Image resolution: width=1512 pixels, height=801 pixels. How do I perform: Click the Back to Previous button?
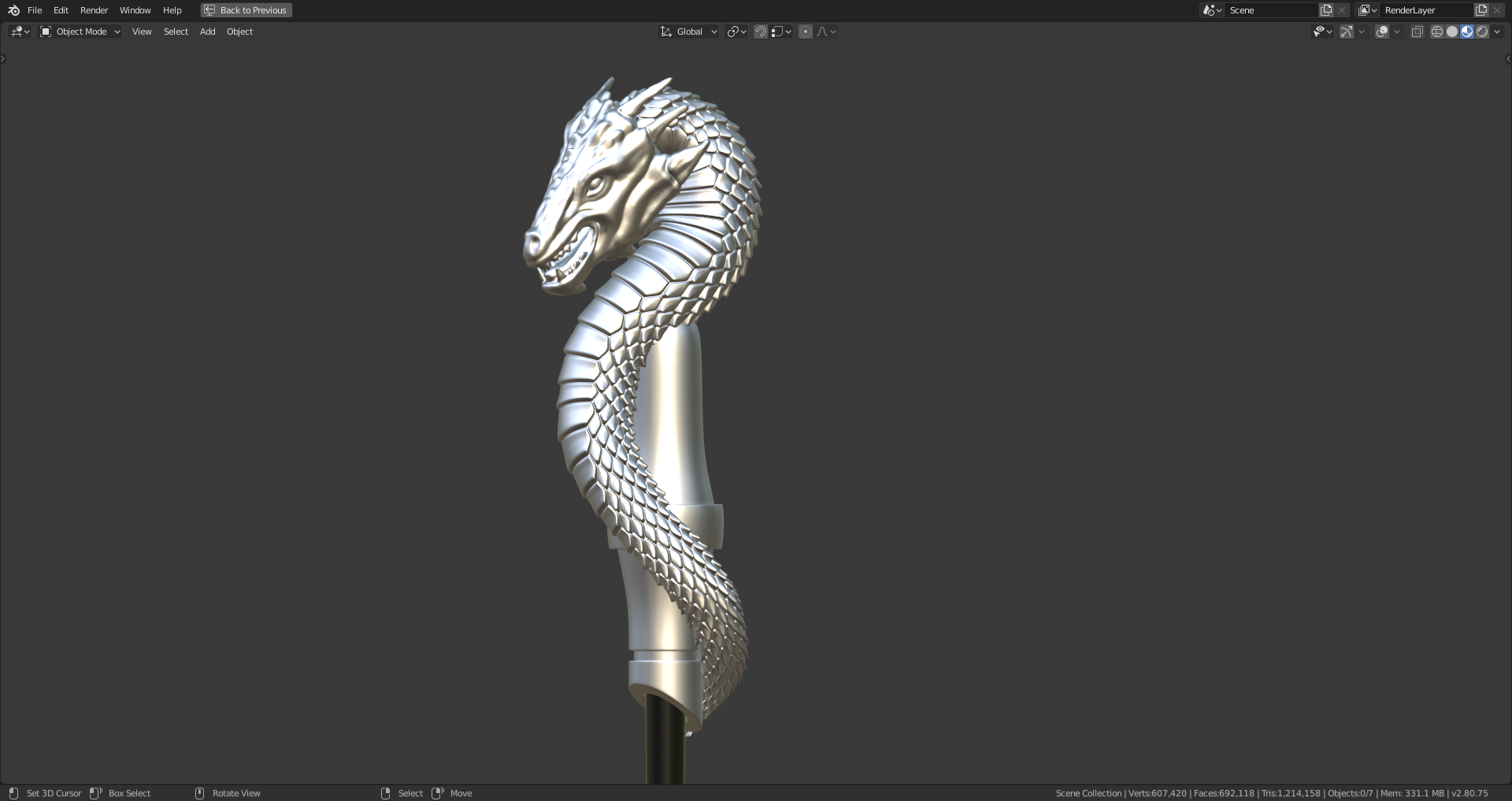point(246,10)
